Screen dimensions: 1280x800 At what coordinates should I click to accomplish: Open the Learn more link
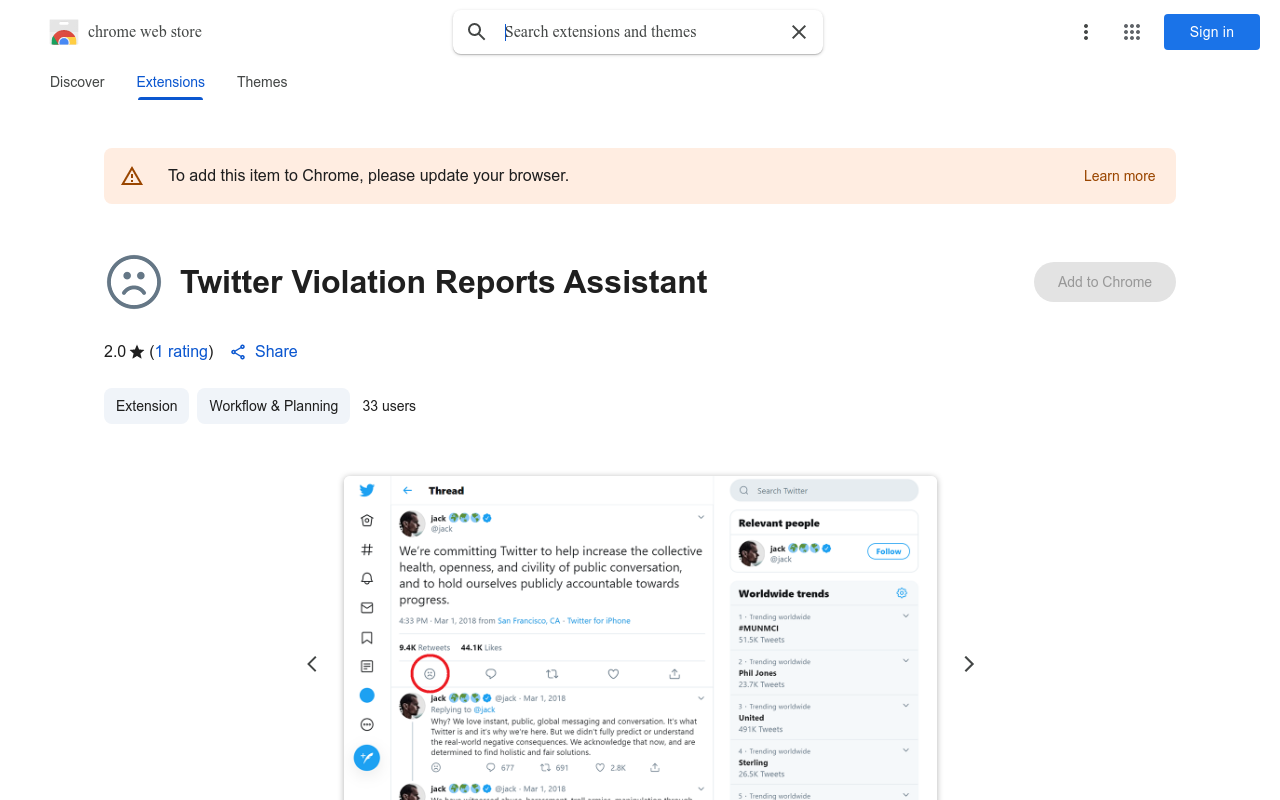[1119, 176]
